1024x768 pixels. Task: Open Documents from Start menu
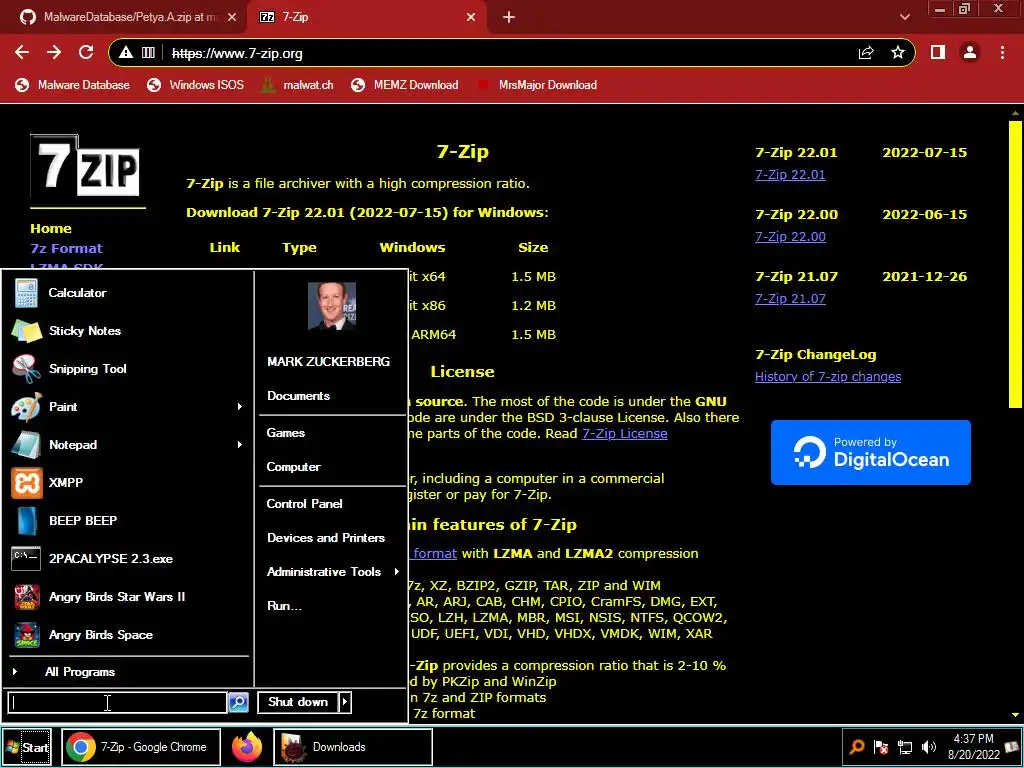pyautogui.click(x=298, y=396)
